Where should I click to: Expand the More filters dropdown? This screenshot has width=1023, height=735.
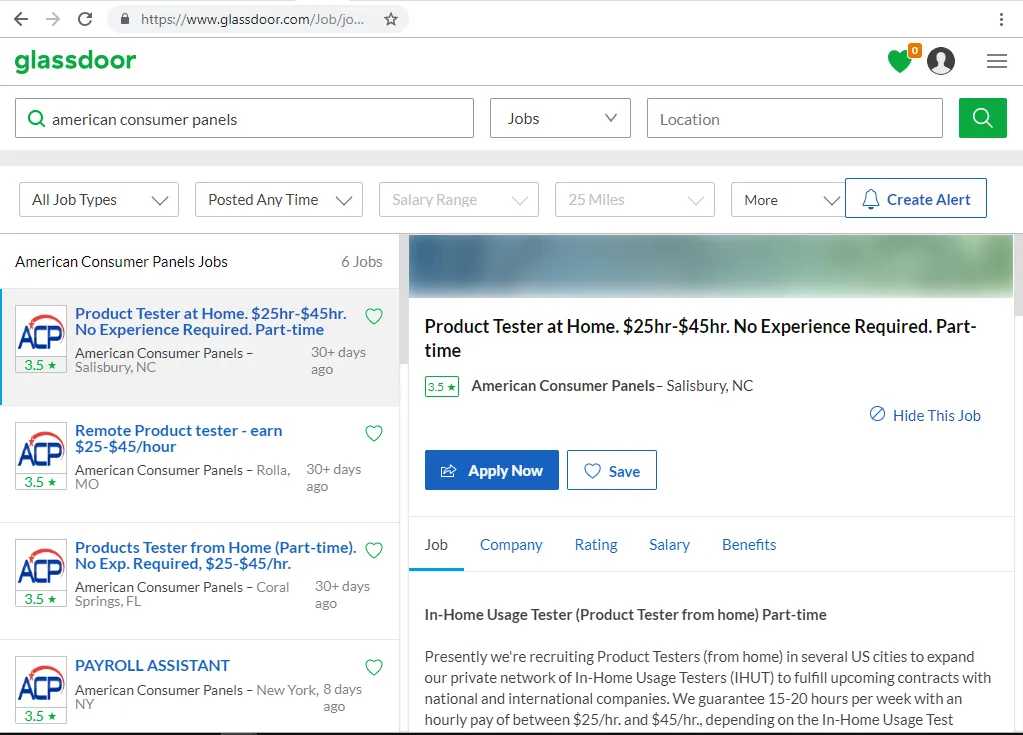788,200
